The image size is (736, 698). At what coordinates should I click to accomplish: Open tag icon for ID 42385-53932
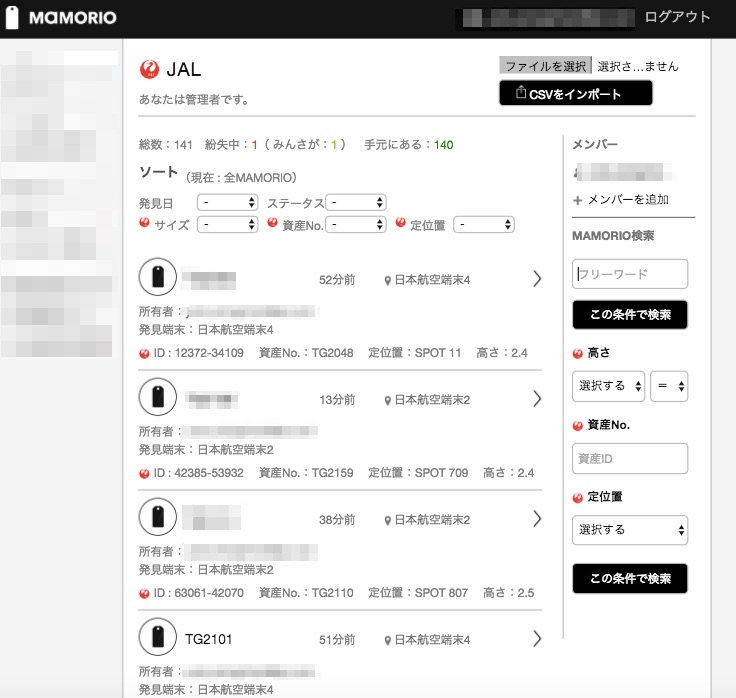point(158,397)
